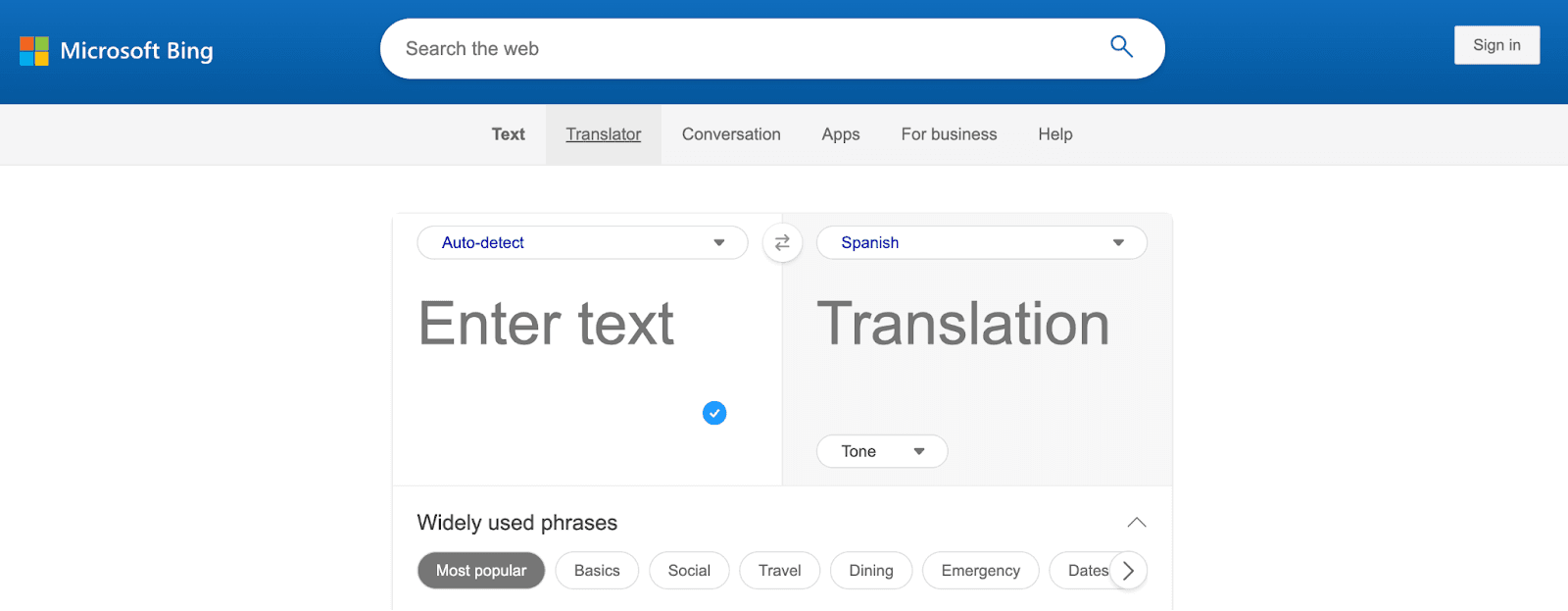Screen dimensions: 1568x611
Task: Swap source and target languages
Action: tap(782, 243)
